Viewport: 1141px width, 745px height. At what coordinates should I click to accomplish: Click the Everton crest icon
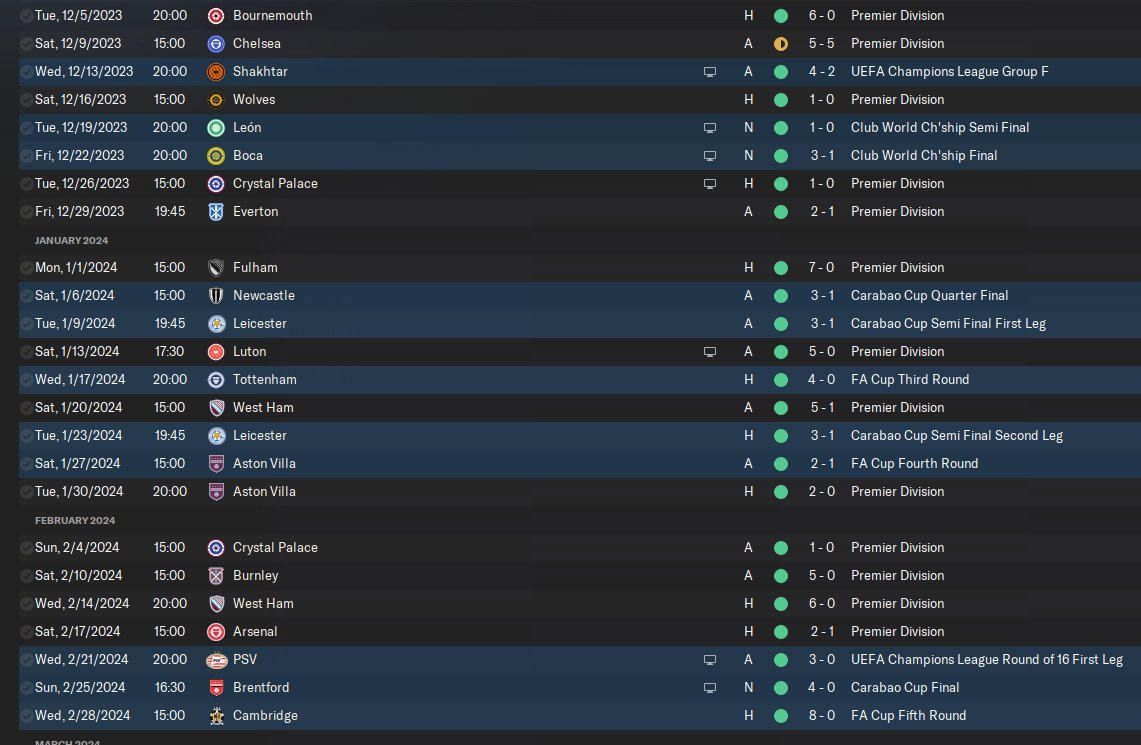(215, 212)
